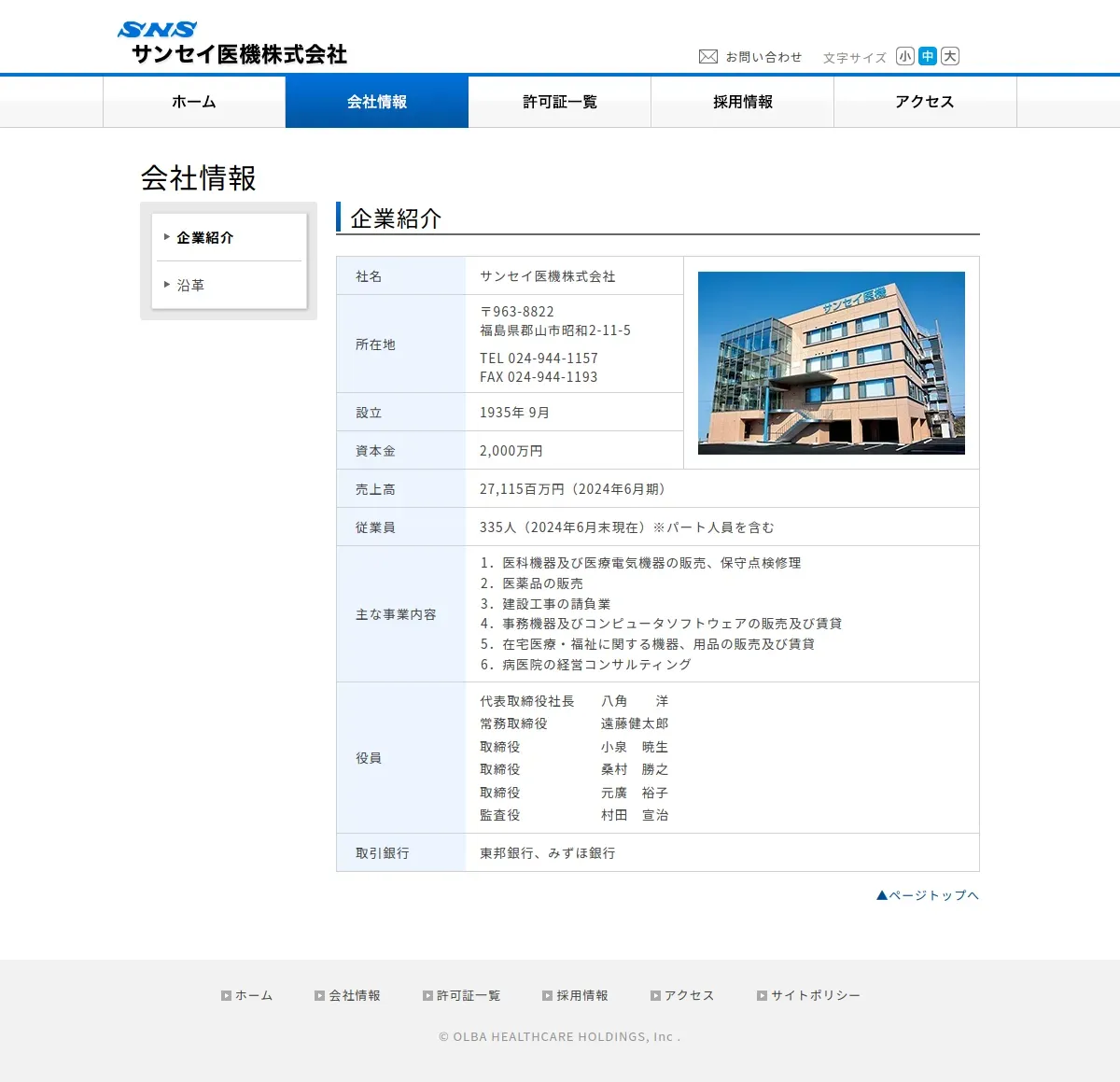
Task: Click the postal code 〒963-8822
Action: (x=517, y=312)
